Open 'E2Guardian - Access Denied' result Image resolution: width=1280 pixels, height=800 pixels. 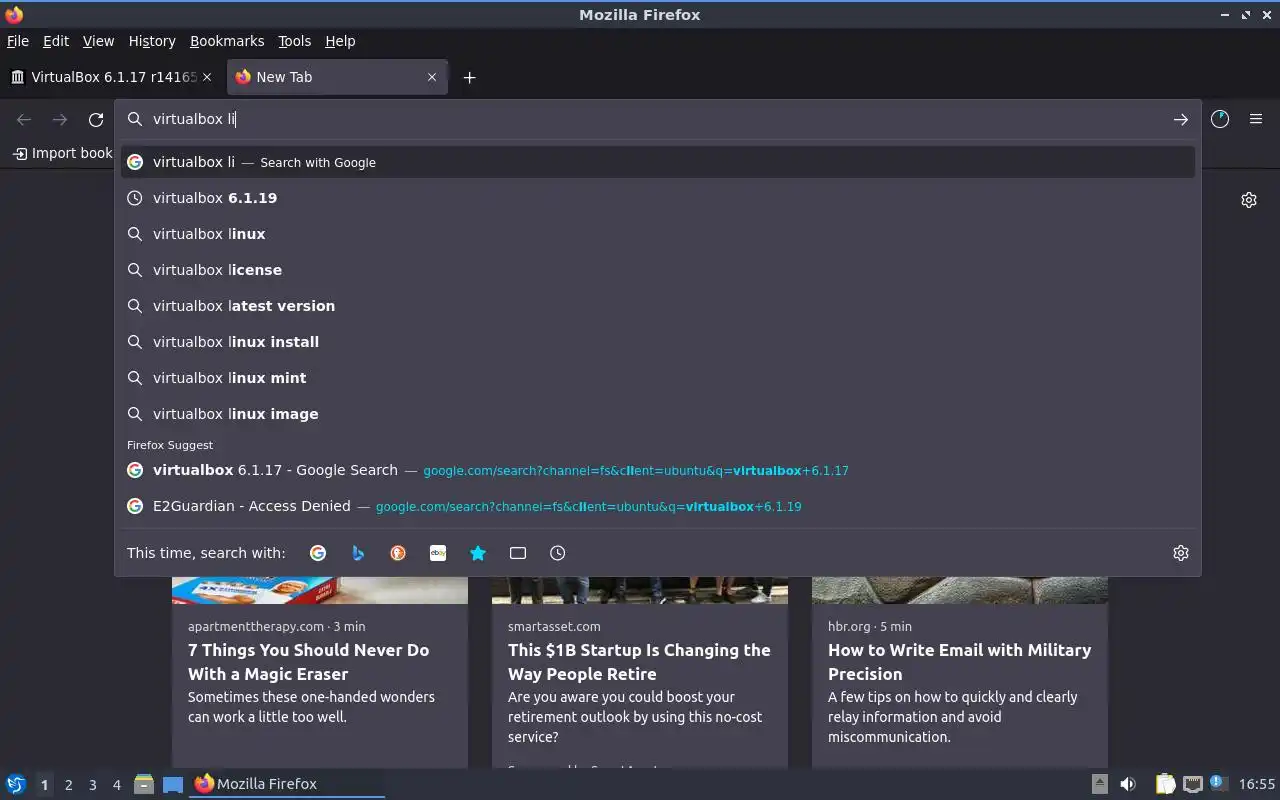click(x=657, y=506)
